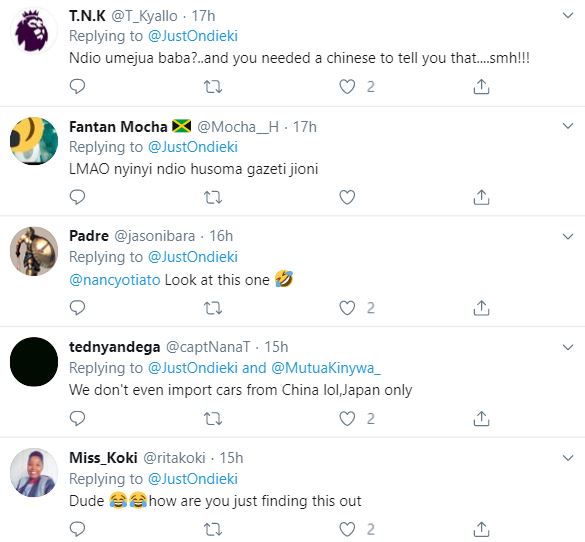Image resolution: width=585 pixels, height=542 pixels.
Task: Like Fantan Mocha's tweet
Action: (x=347, y=197)
